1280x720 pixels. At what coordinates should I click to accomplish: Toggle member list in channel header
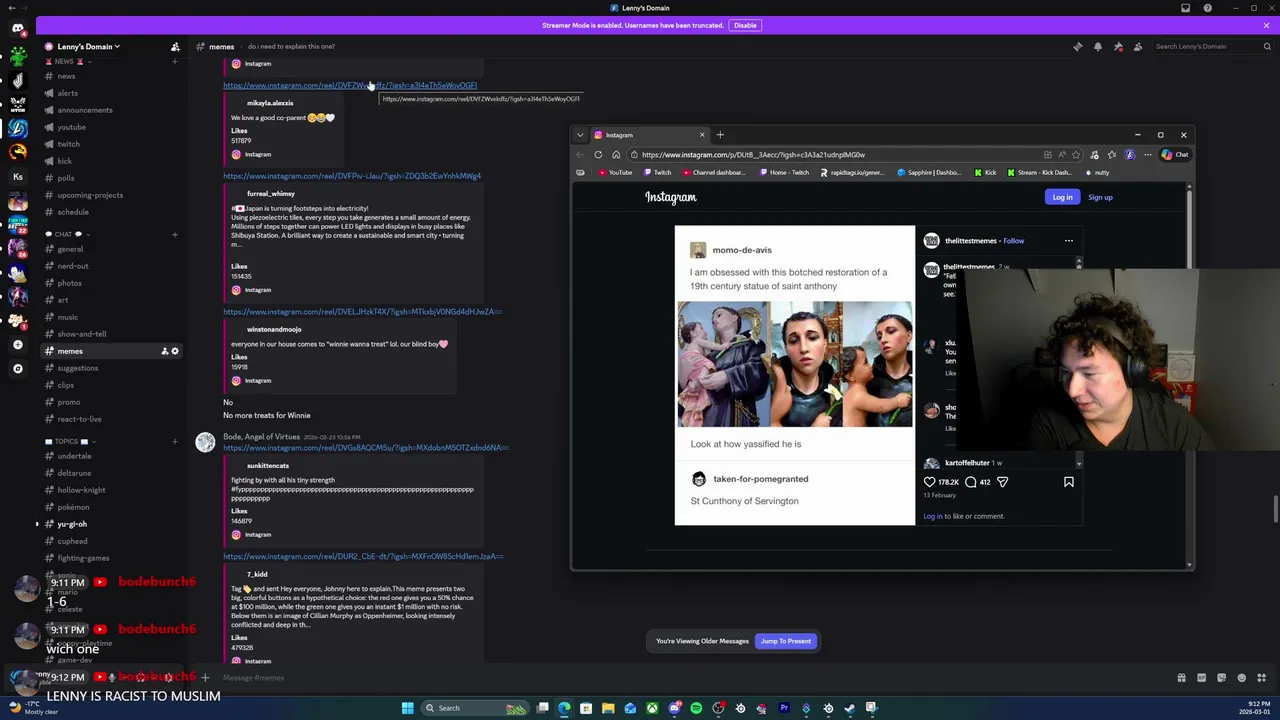coord(1138,46)
